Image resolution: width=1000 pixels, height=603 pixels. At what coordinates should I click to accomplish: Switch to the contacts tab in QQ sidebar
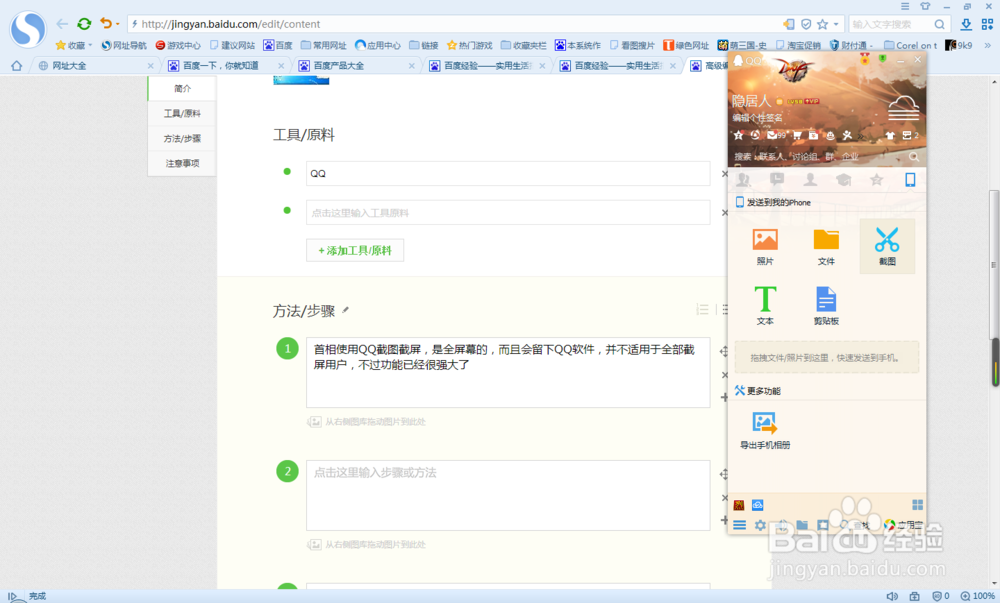click(743, 180)
